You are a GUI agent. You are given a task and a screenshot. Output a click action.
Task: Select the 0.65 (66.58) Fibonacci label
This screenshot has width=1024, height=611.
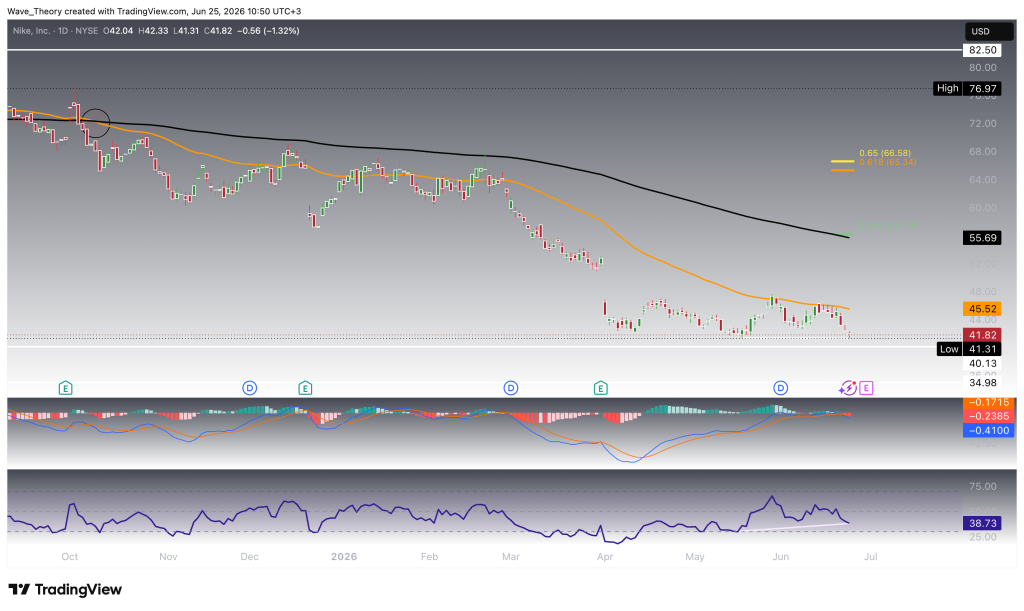[x=885, y=153]
